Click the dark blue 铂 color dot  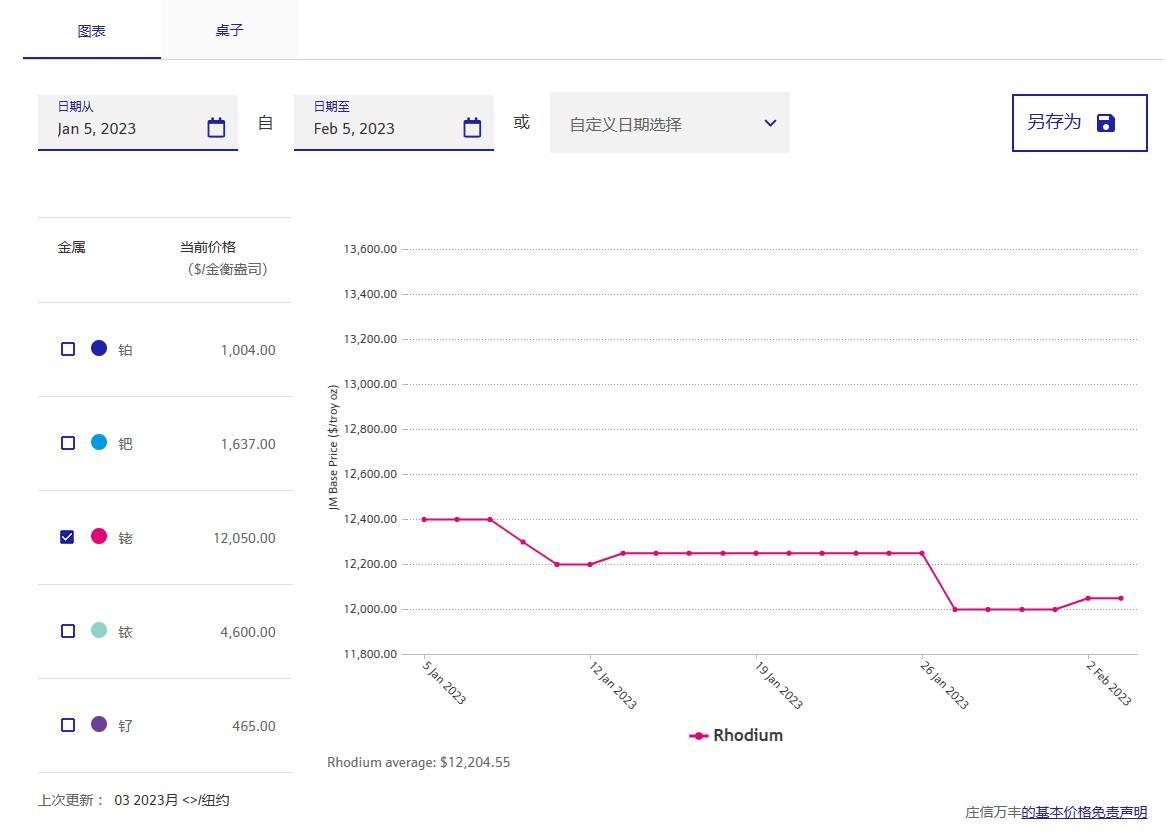point(99,348)
